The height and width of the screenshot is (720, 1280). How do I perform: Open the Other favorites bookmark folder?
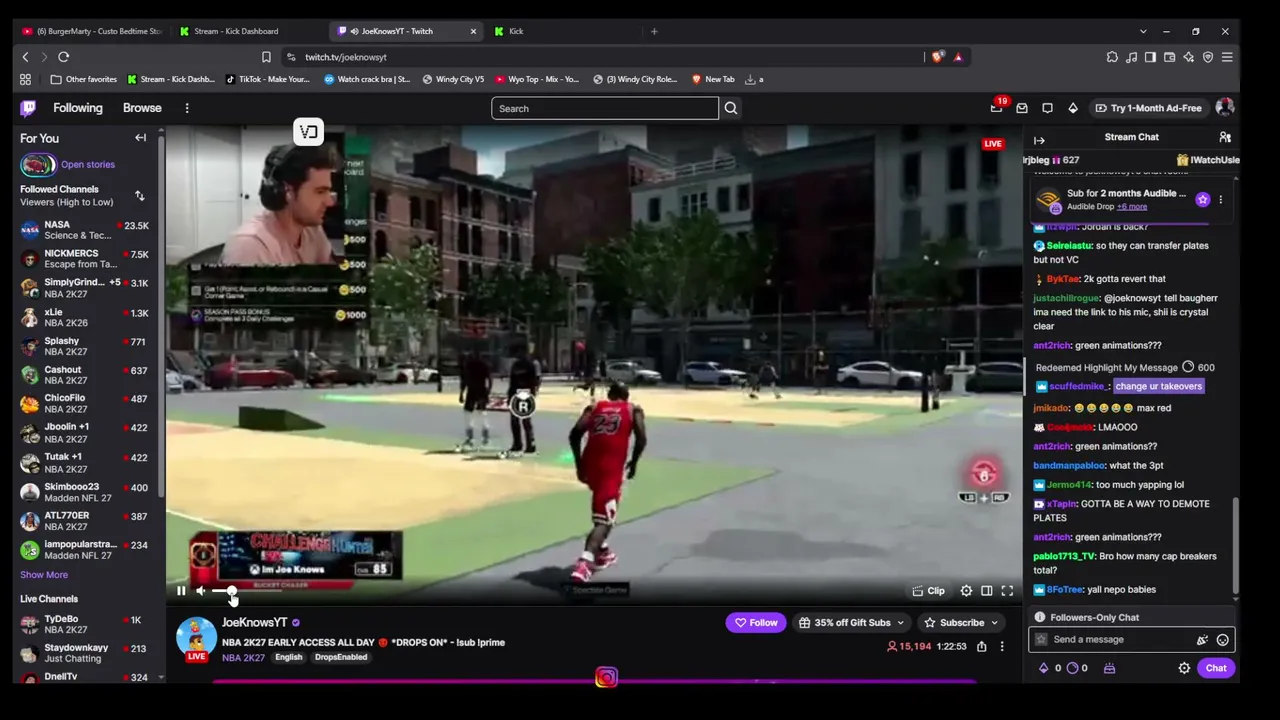[84, 79]
